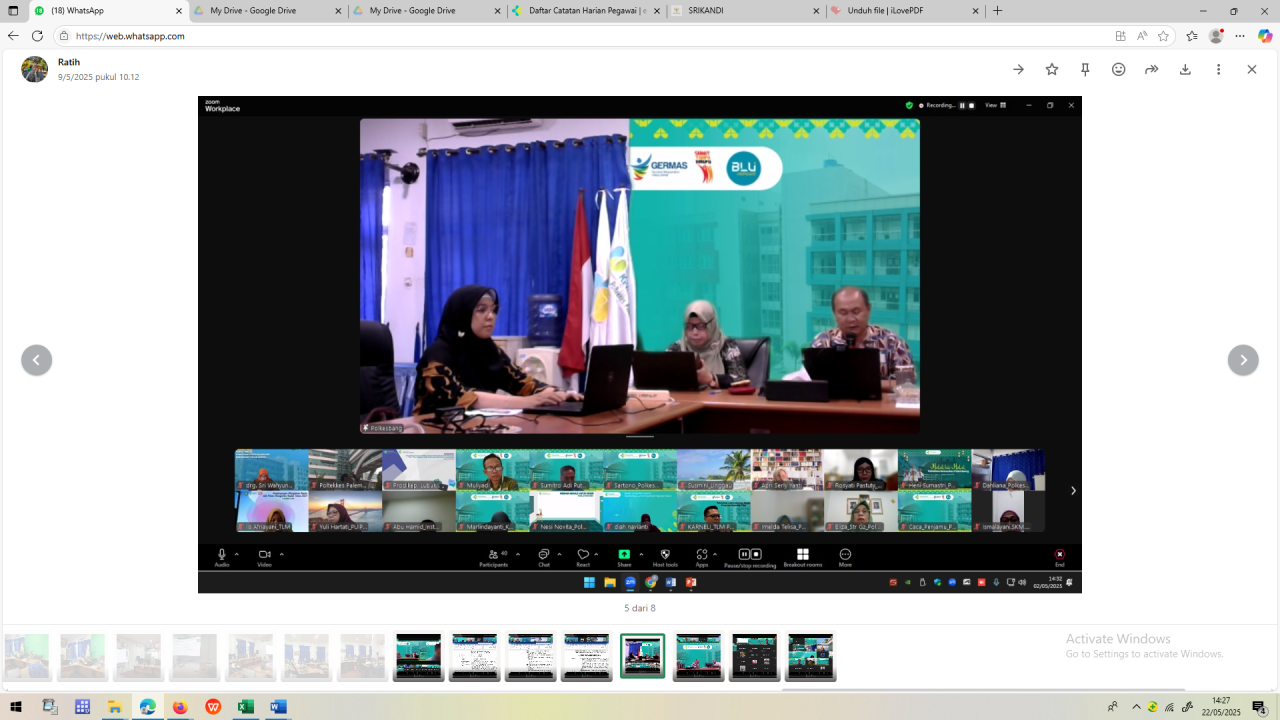1280x720 pixels.
Task: Open Excel from the Windows taskbar
Action: (x=245, y=707)
